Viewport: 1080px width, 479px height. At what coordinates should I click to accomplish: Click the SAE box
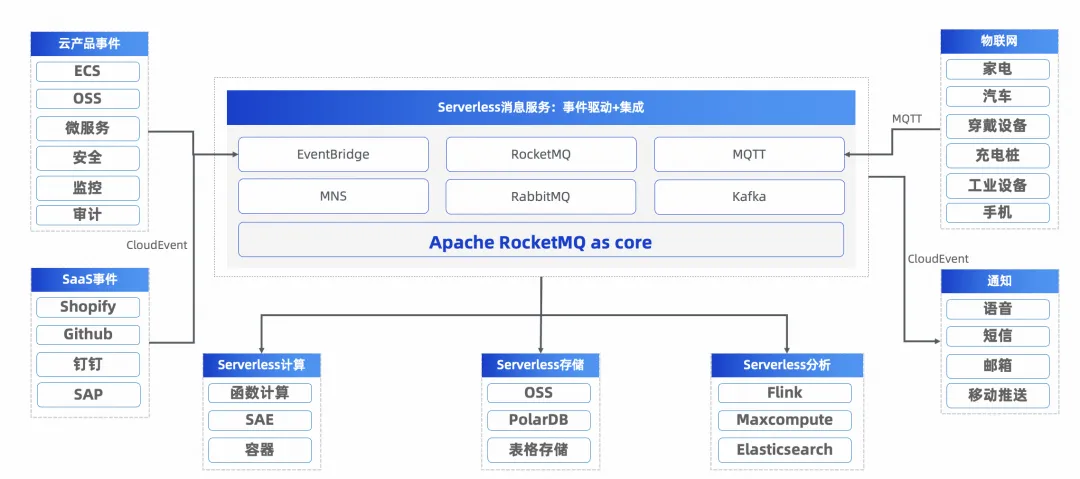pos(260,420)
